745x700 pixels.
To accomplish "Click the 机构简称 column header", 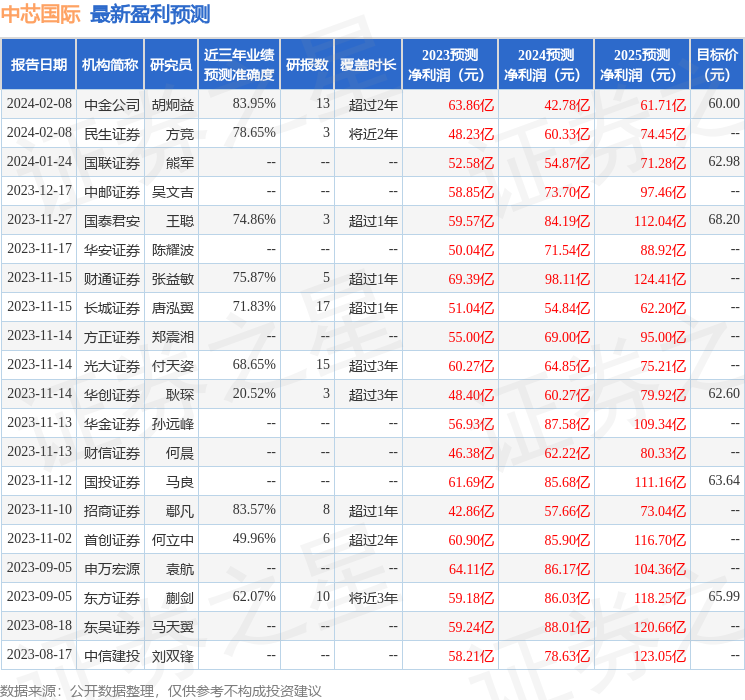I will click(110, 65).
